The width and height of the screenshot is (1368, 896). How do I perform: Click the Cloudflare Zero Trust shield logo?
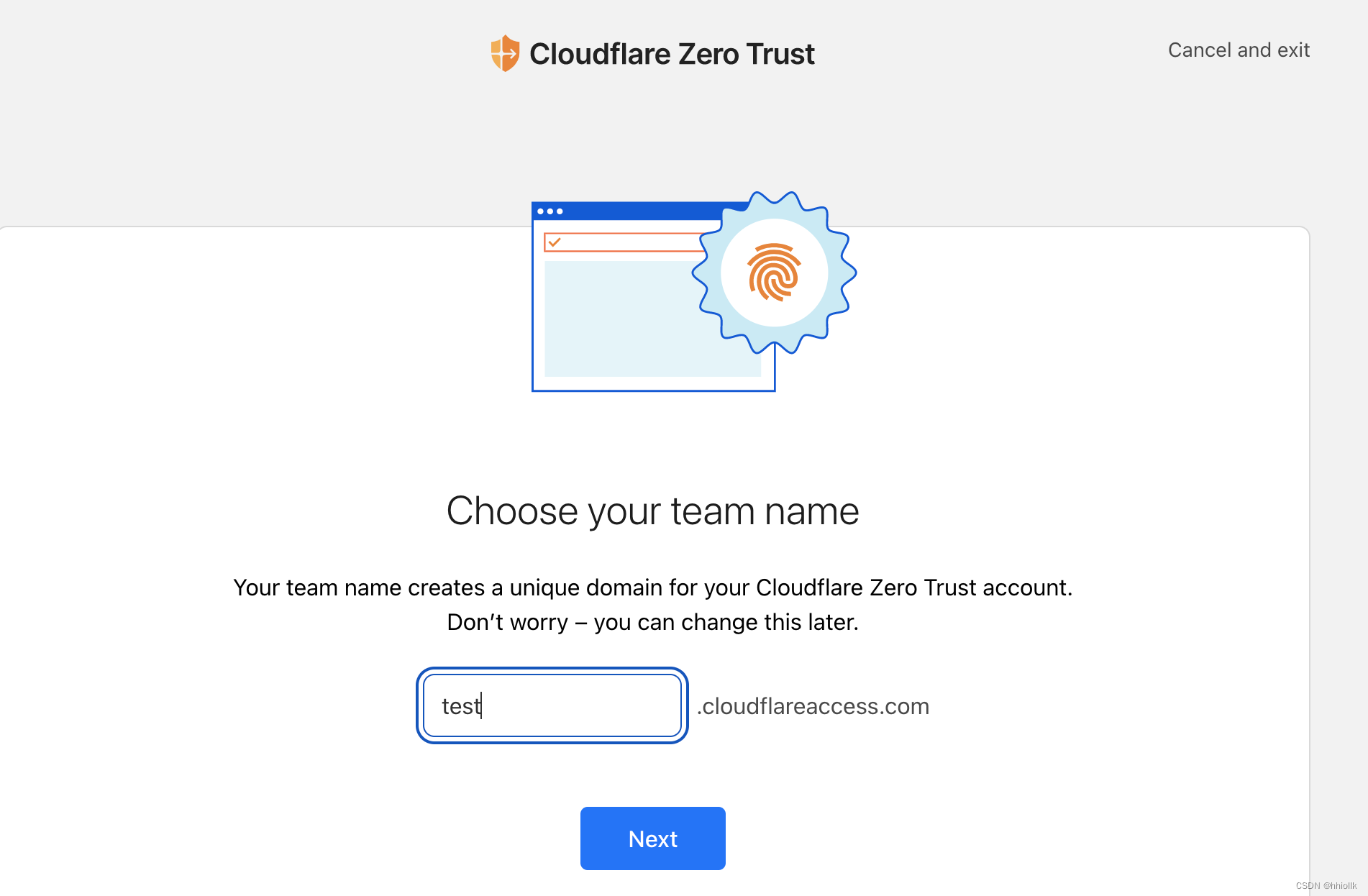point(505,53)
